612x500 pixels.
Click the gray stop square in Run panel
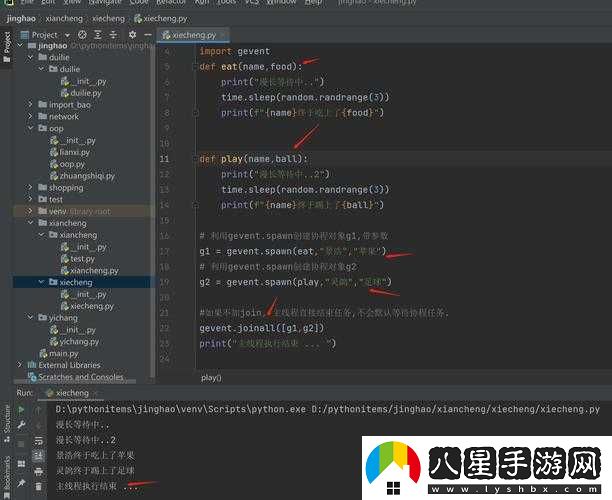click(x=21, y=444)
